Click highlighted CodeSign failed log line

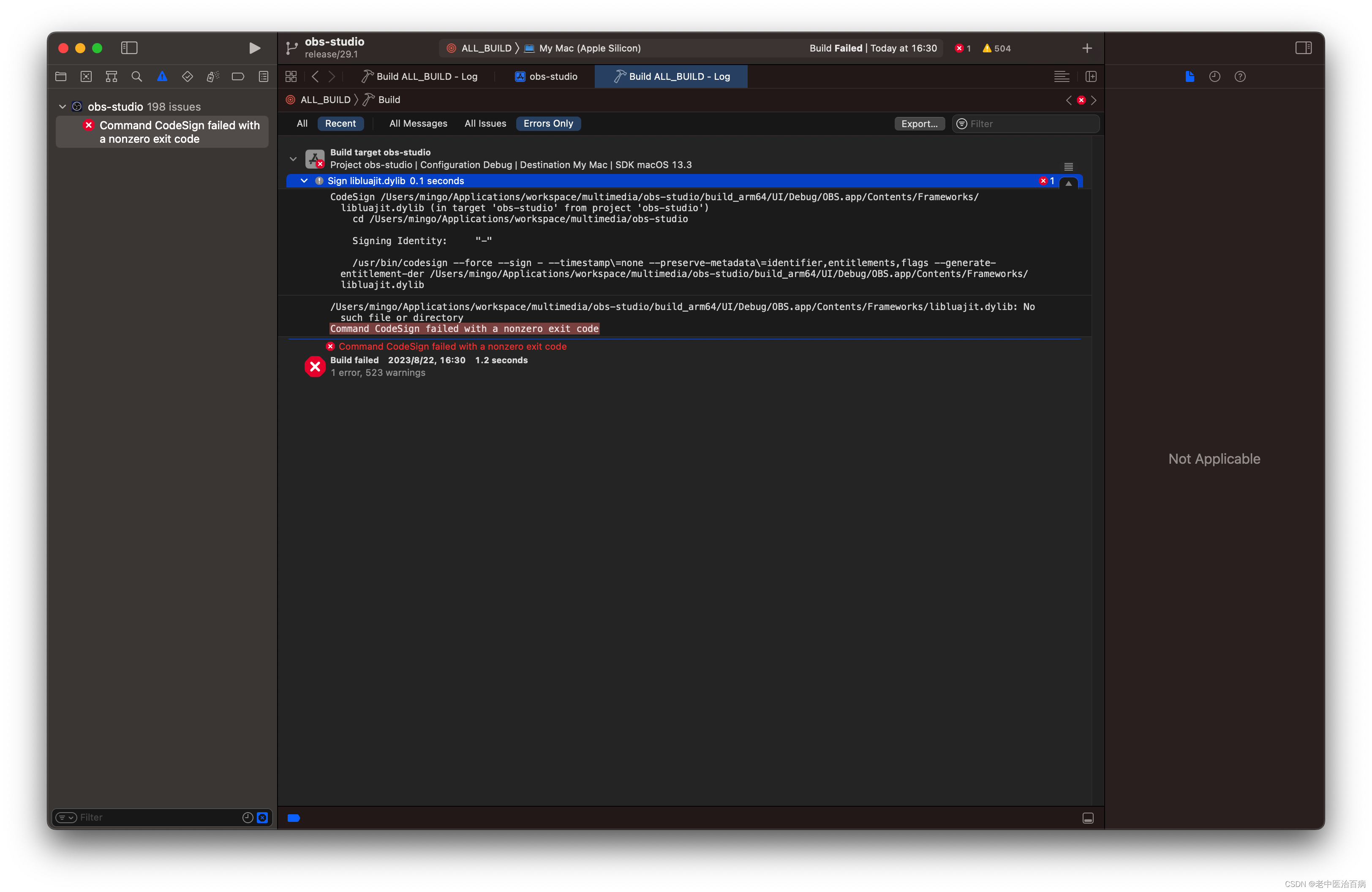(464, 329)
